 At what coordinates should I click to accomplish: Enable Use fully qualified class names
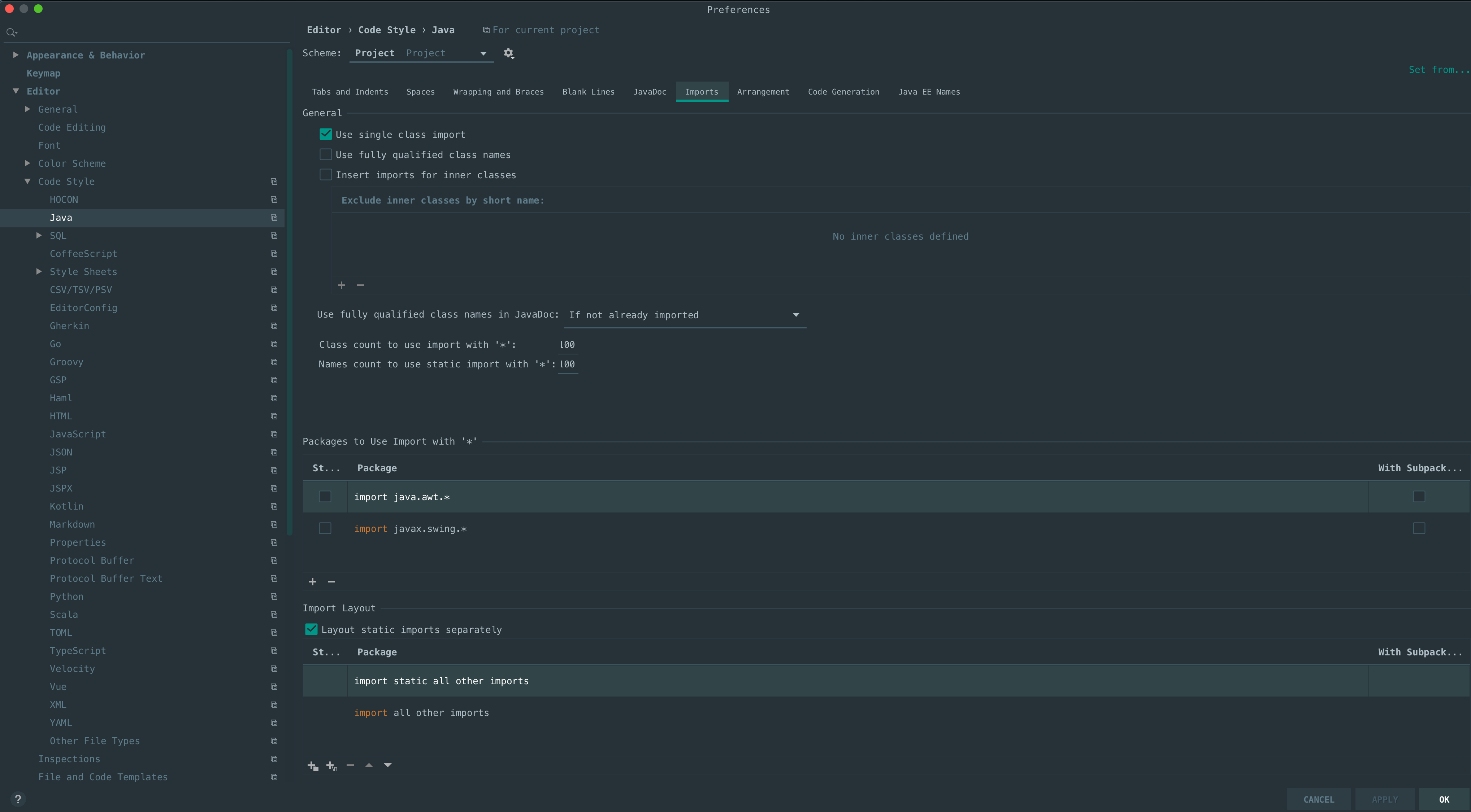(325, 154)
